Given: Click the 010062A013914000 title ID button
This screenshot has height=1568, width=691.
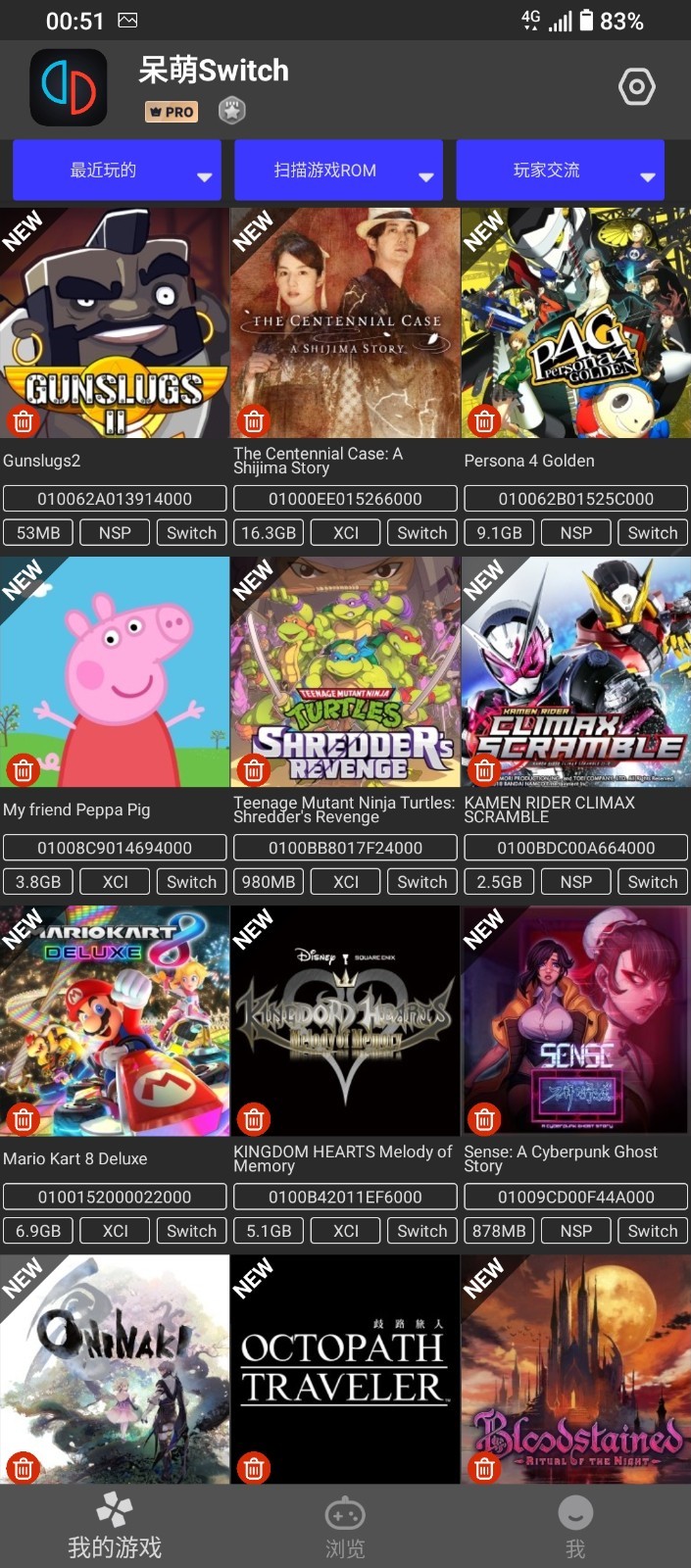Looking at the screenshot, I should (x=115, y=499).
